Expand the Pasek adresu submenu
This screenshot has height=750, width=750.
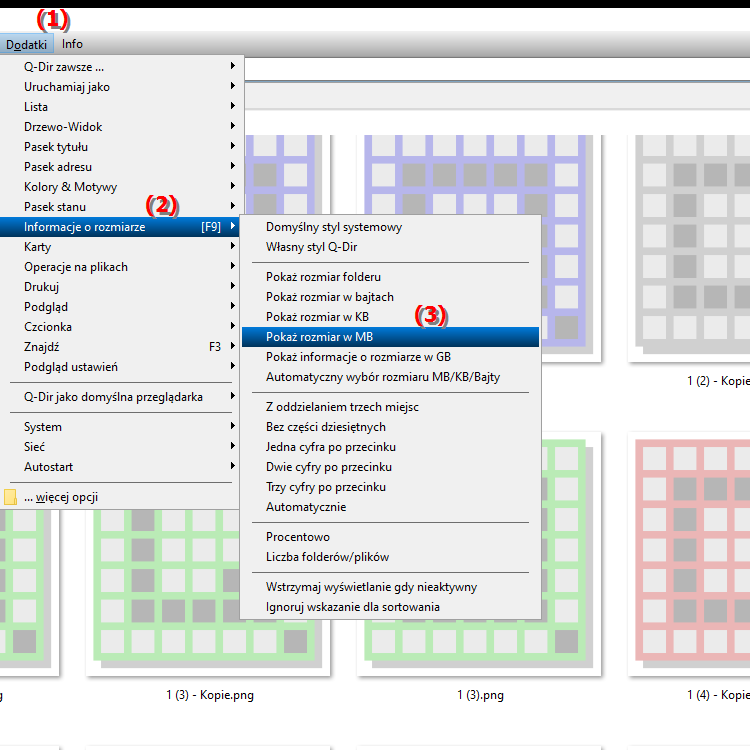(121, 167)
